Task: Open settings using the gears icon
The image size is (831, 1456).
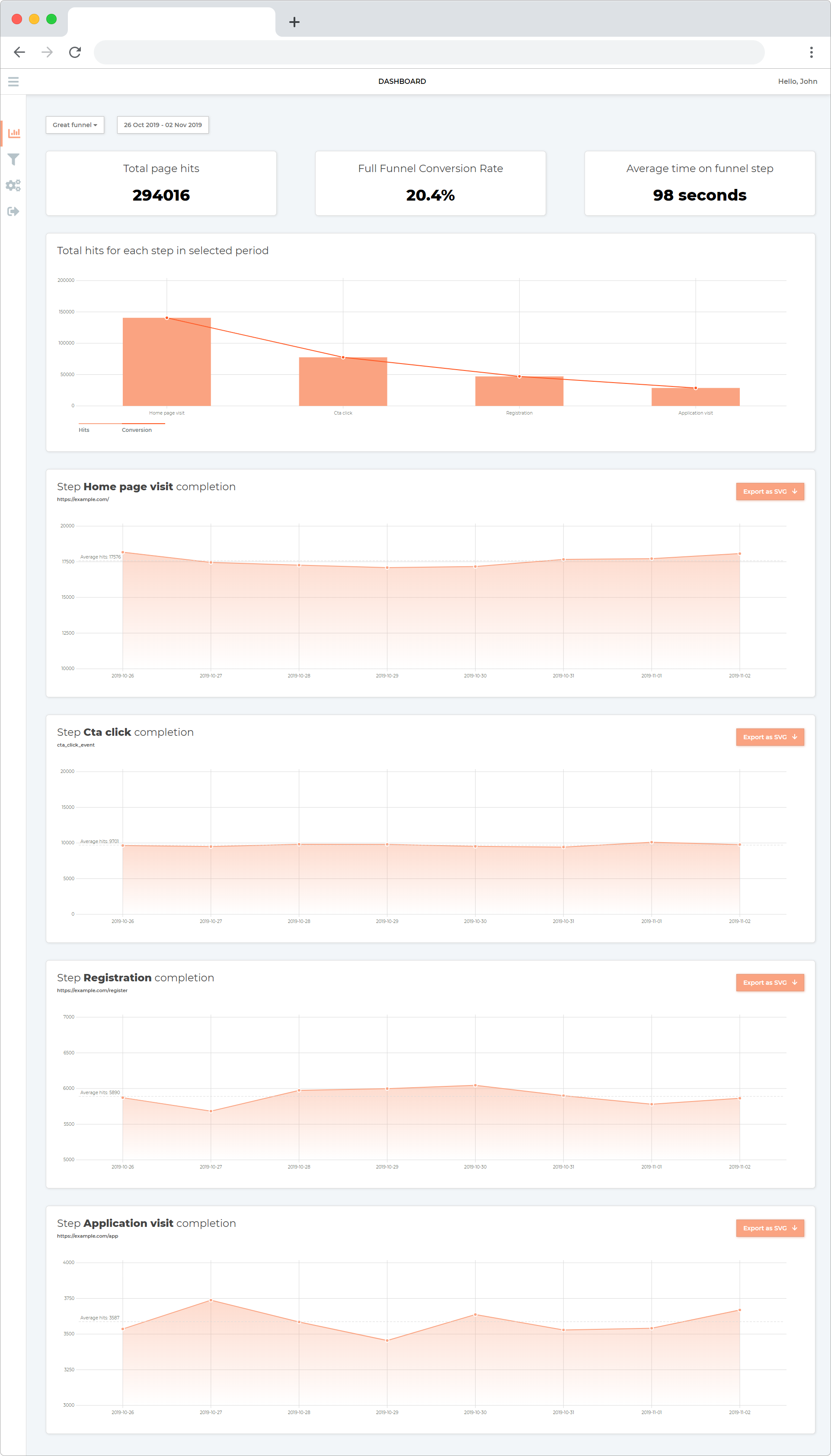Action: [x=14, y=185]
